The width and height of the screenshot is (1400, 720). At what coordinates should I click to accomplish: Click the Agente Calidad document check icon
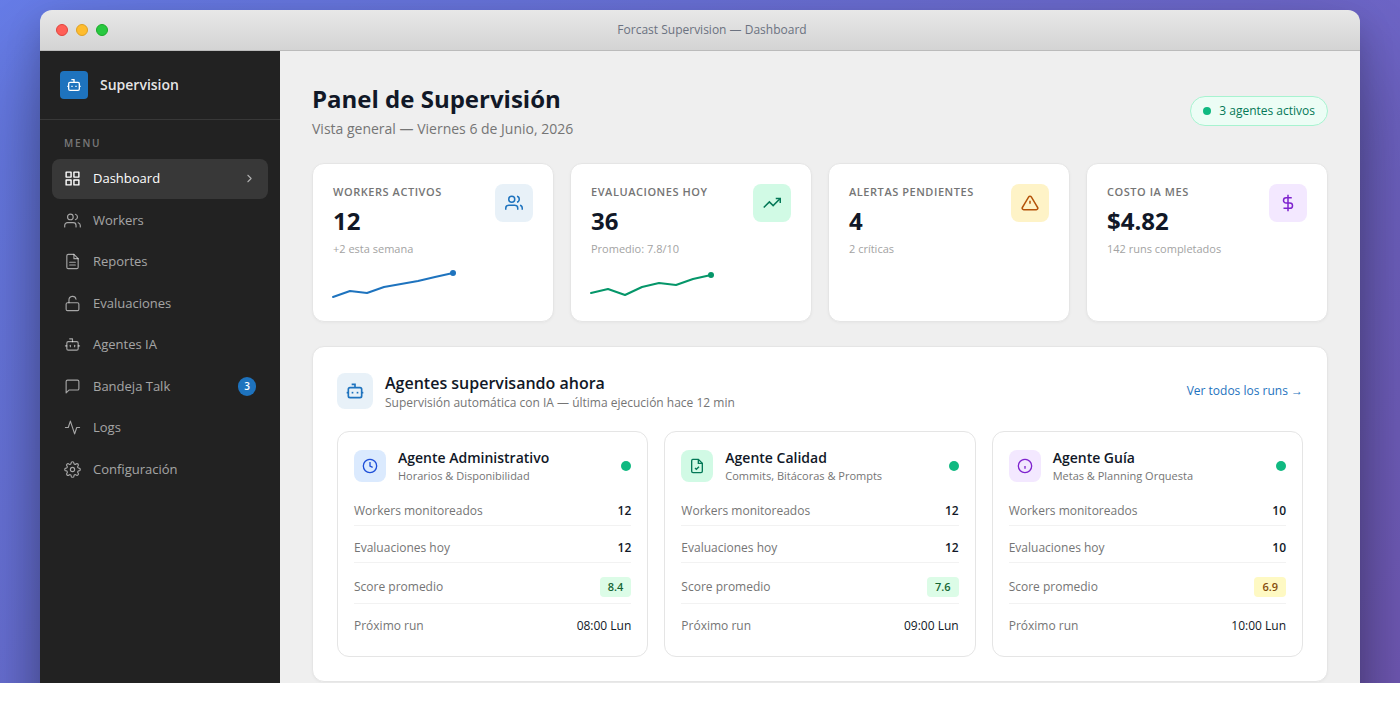tap(697, 466)
